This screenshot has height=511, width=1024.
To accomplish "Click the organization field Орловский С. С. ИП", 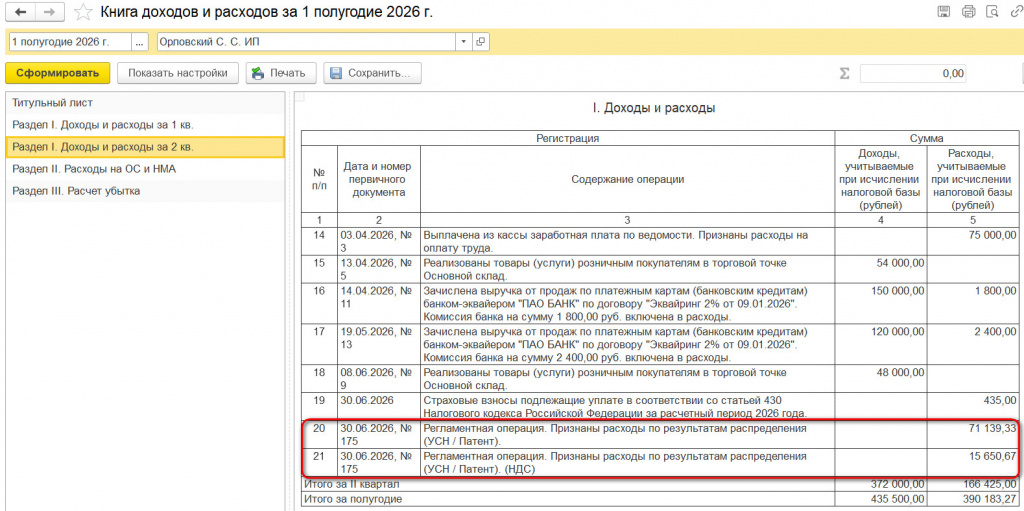I will pos(306,42).
